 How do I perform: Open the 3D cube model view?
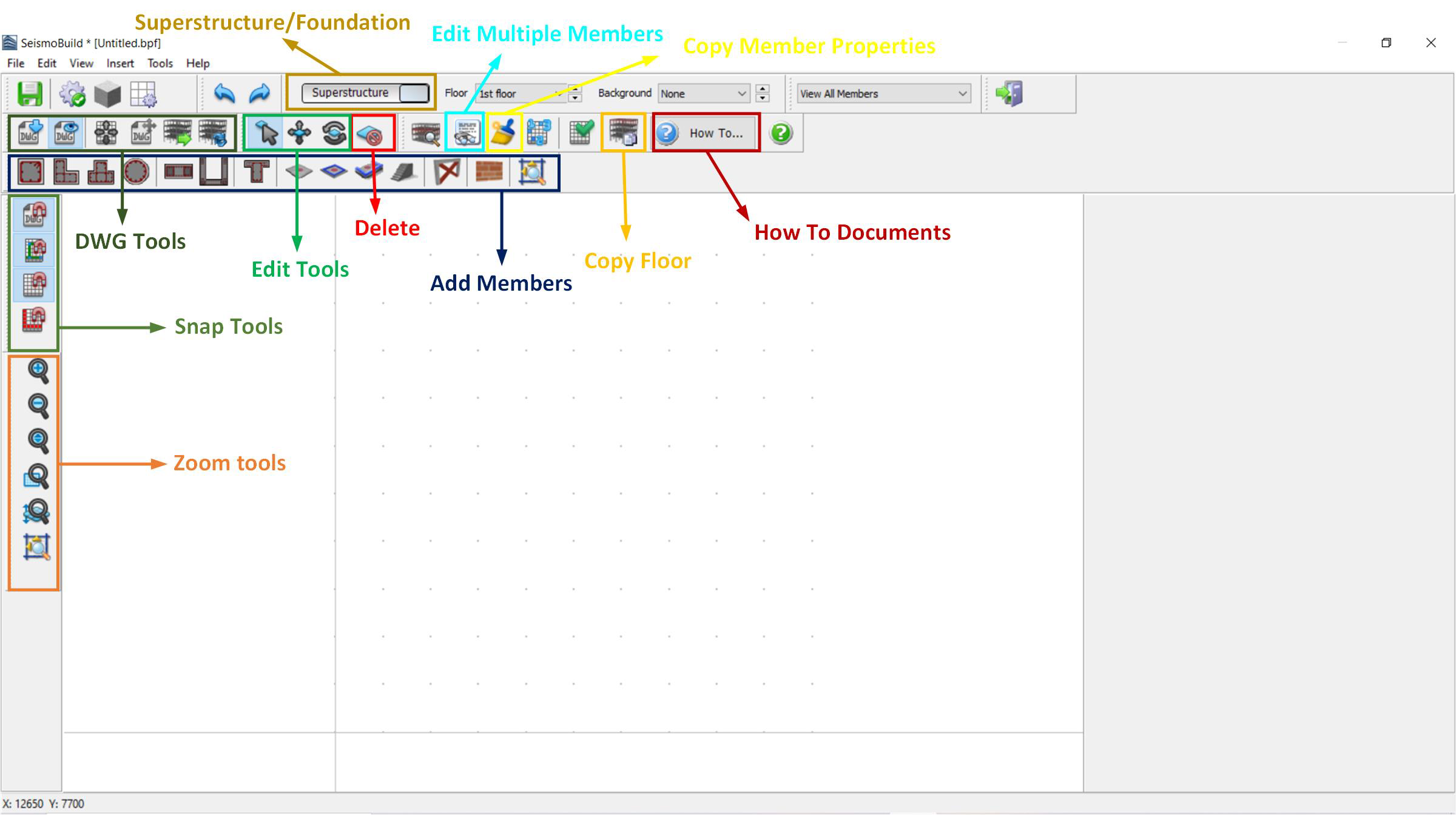[107, 94]
